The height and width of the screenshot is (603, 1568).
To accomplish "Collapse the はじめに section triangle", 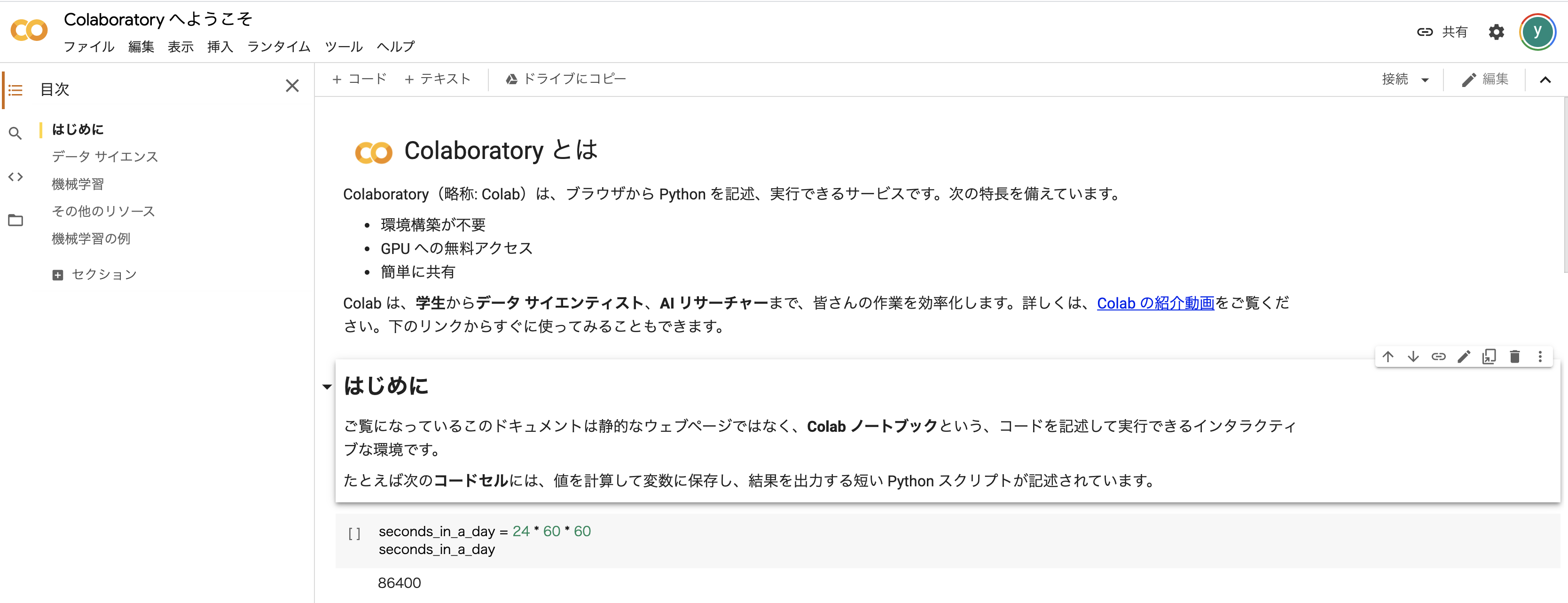I will (x=327, y=387).
